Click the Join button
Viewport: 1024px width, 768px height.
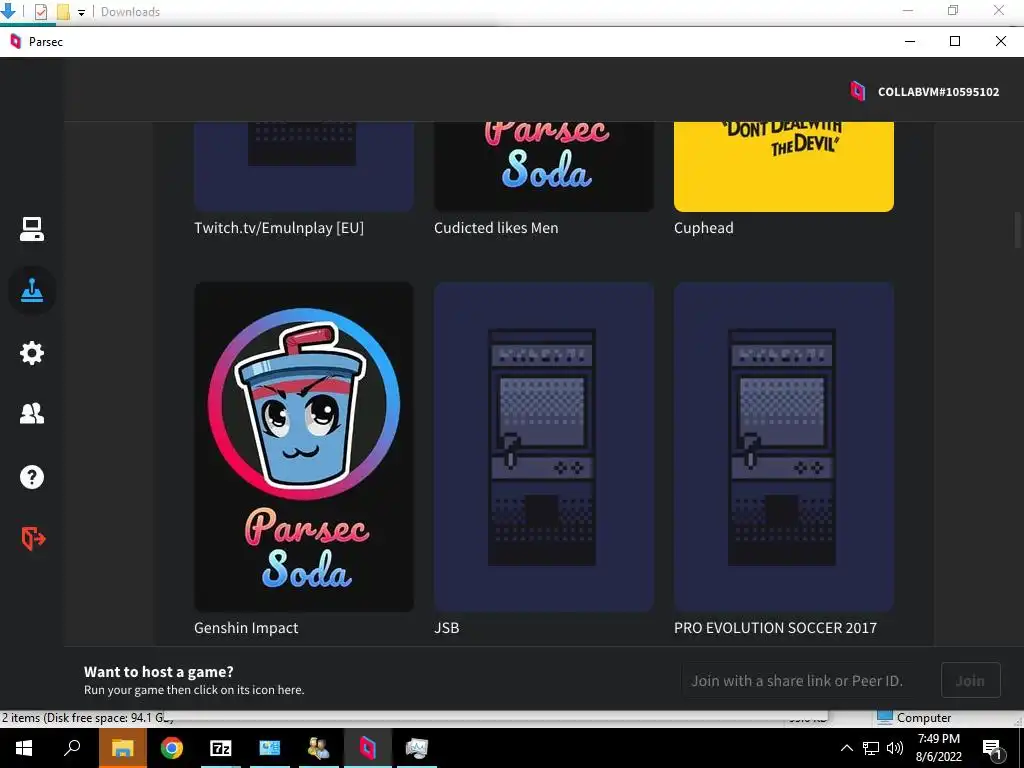(970, 680)
